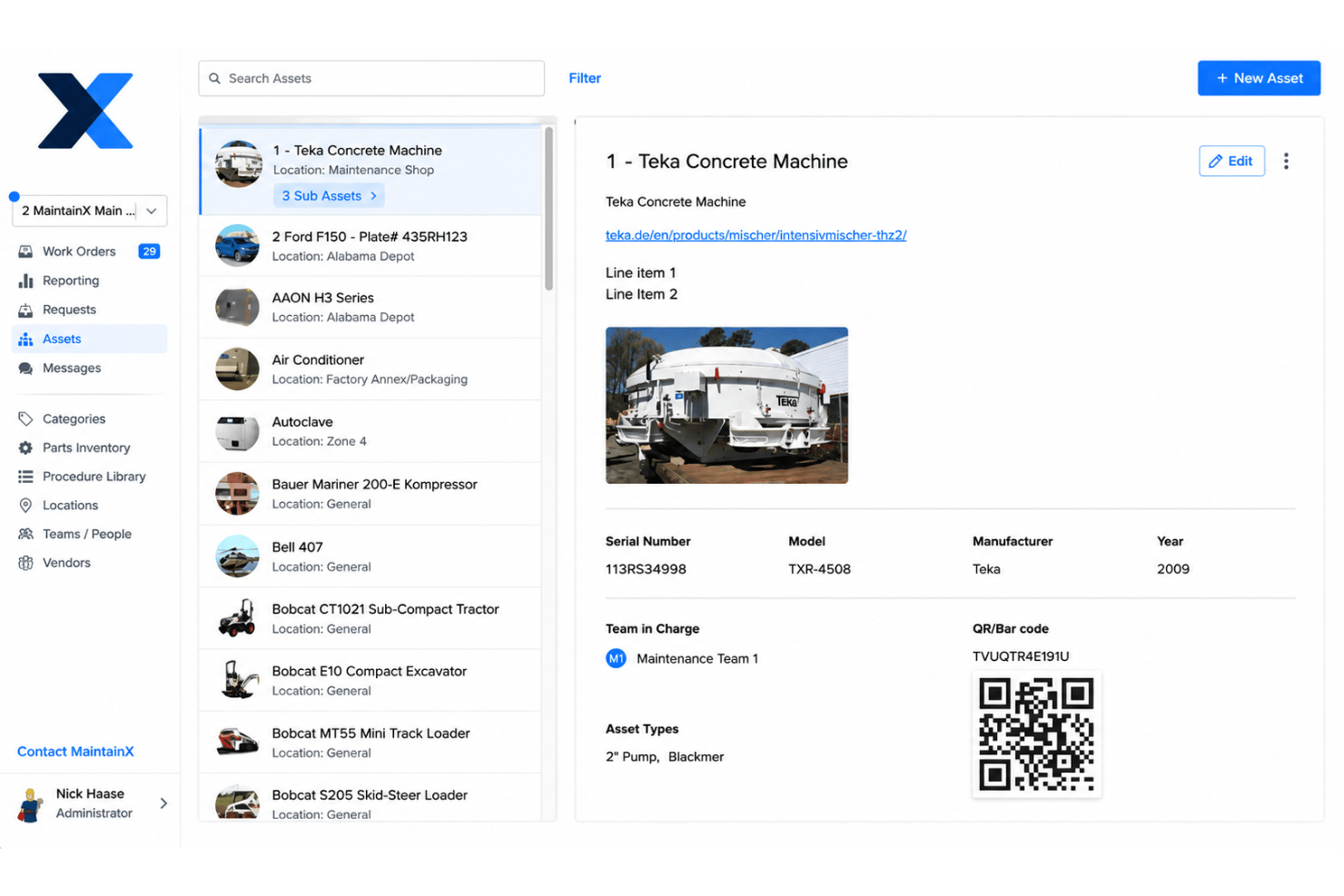This screenshot has width=1344, height=896.
Task: Click the Teams / People icon
Action: click(x=25, y=534)
